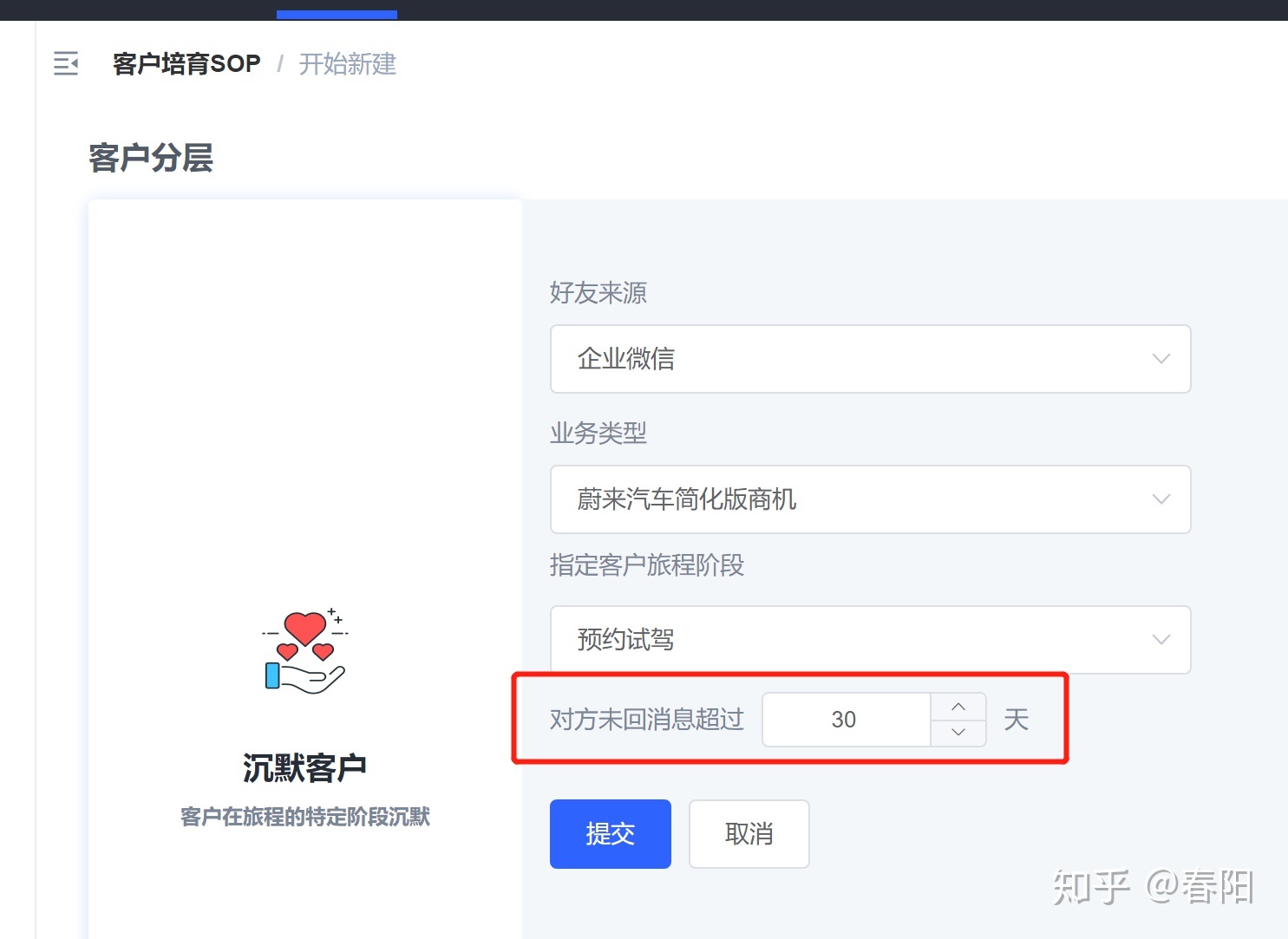
Task: Click the 业务类型 field label
Action: (598, 433)
